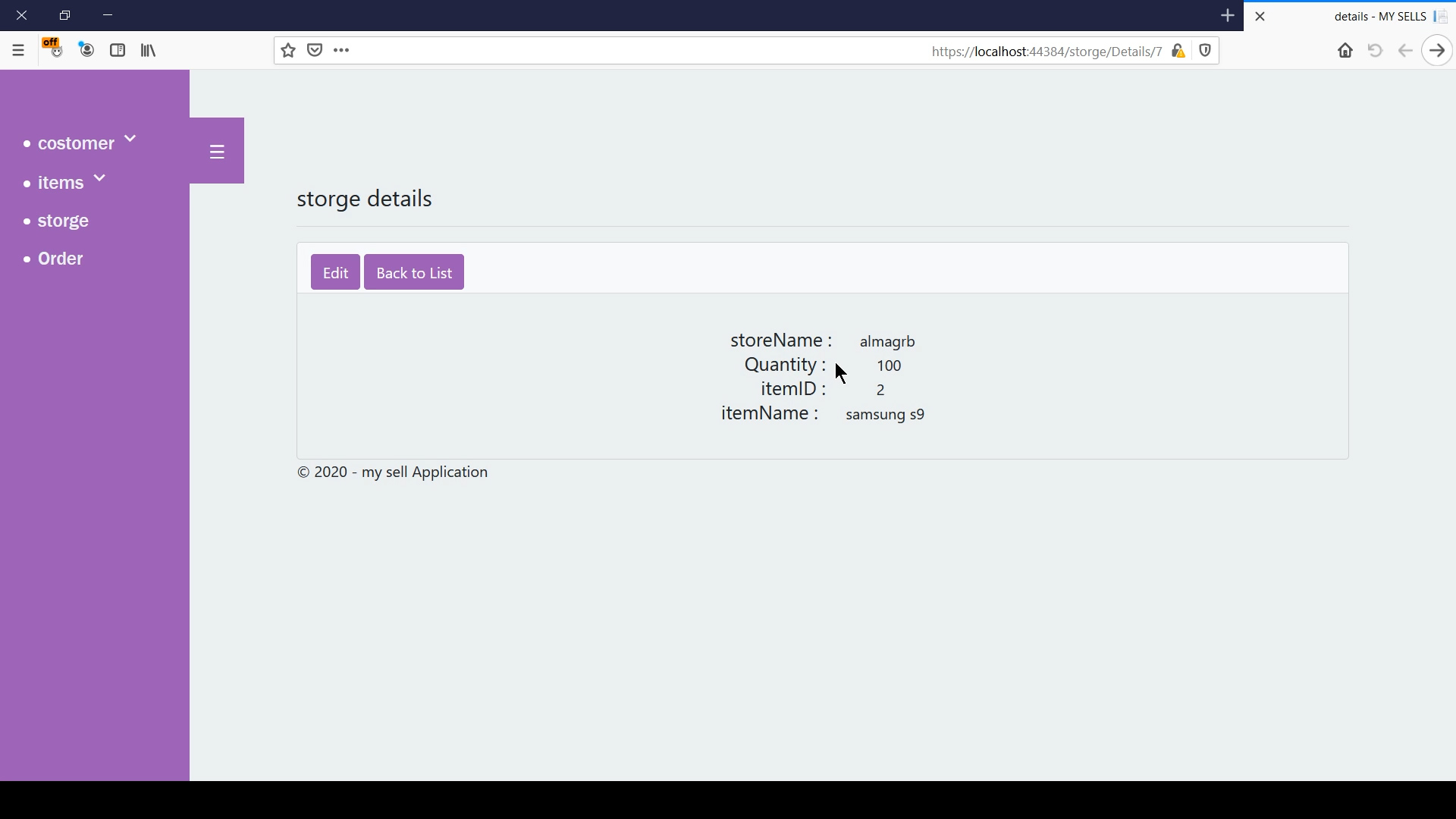The image size is (1456, 819).
Task: Open the Firefox application menu
Action: tap(17, 50)
